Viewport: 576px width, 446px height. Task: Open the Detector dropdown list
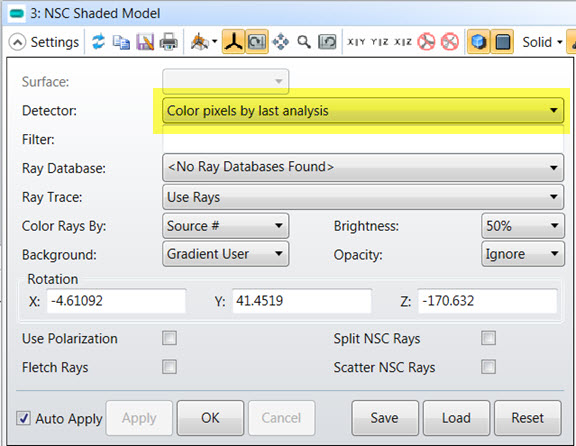(363, 110)
